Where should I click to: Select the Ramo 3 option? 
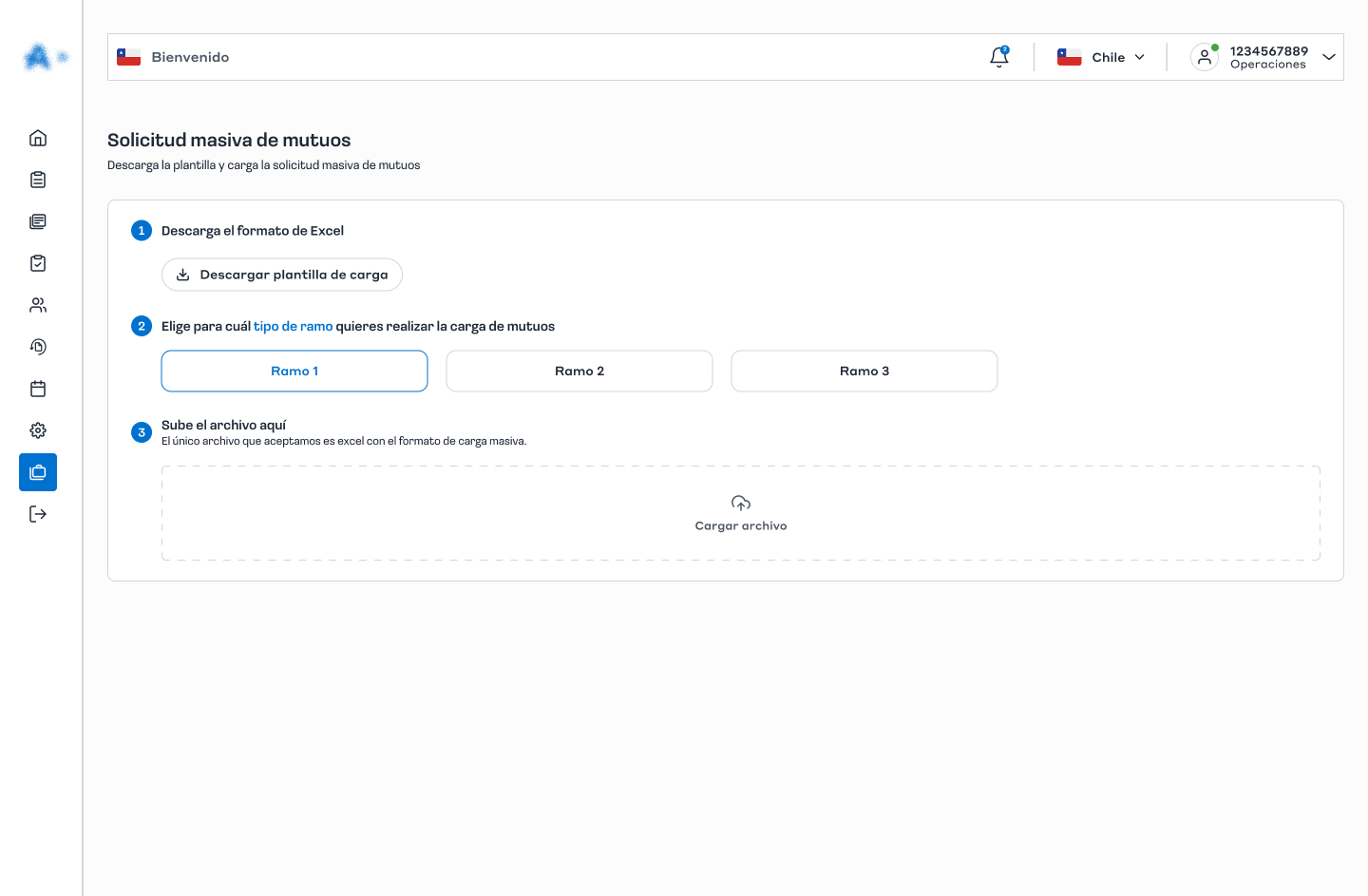[864, 372]
